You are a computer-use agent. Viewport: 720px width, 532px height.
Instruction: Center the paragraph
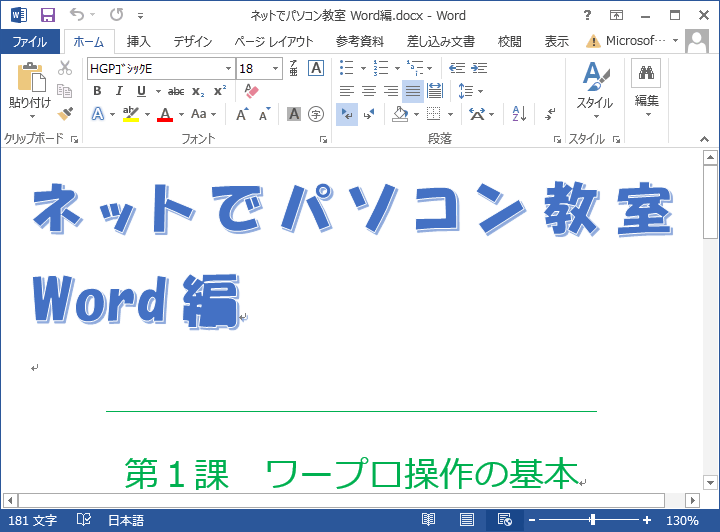pyautogui.click(x=369, y=91)
